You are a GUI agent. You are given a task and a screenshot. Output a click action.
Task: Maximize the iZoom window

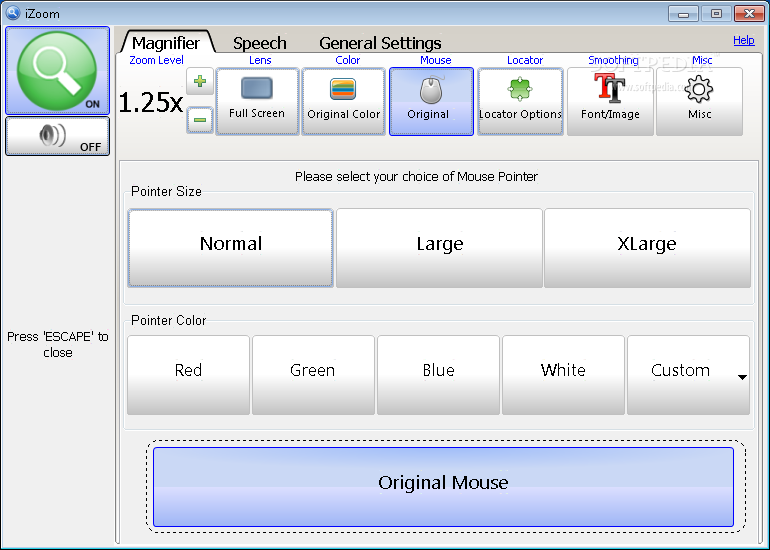point(716,14)
